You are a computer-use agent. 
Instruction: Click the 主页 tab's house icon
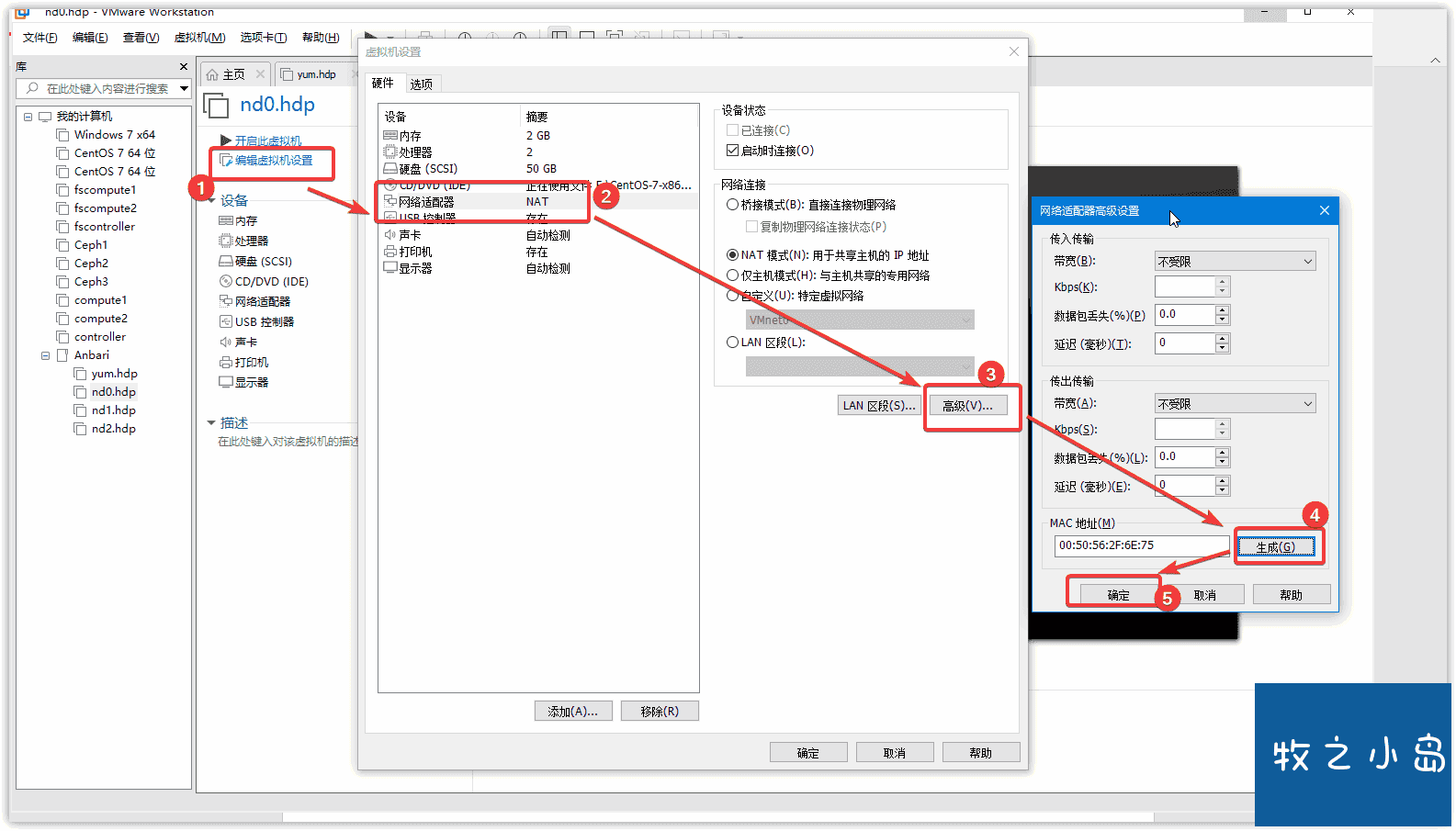pos(212,74)
